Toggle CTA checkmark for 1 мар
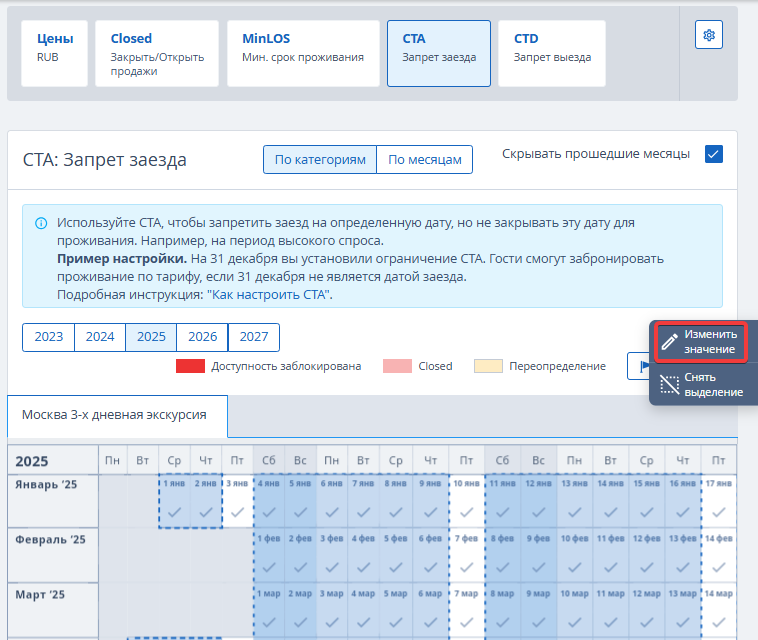This screenshot has width=758, height=640. pyautogui.click(x=269, y=622)
